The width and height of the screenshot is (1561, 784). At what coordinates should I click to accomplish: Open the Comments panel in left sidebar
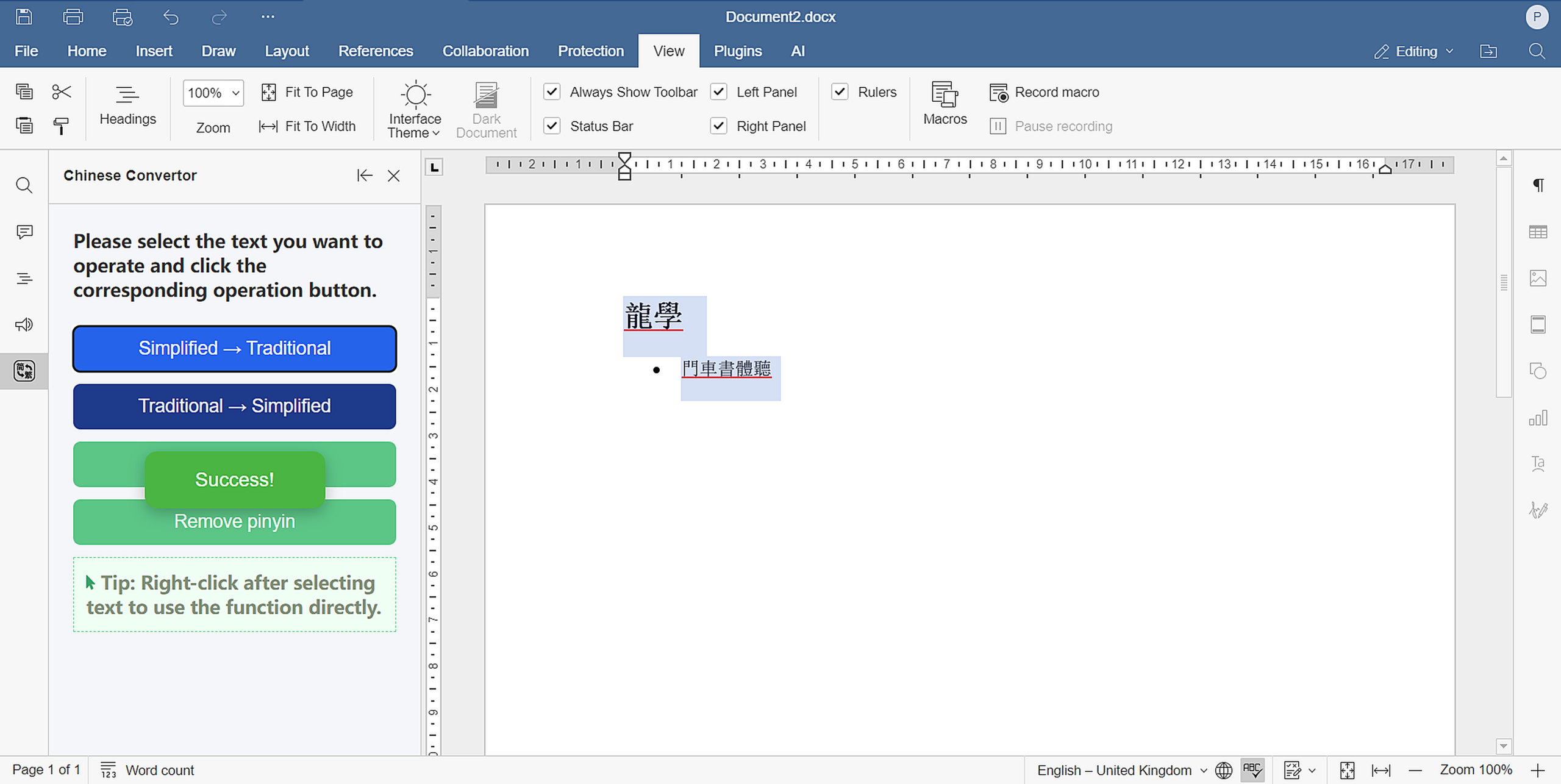click(x=24, y=232)
